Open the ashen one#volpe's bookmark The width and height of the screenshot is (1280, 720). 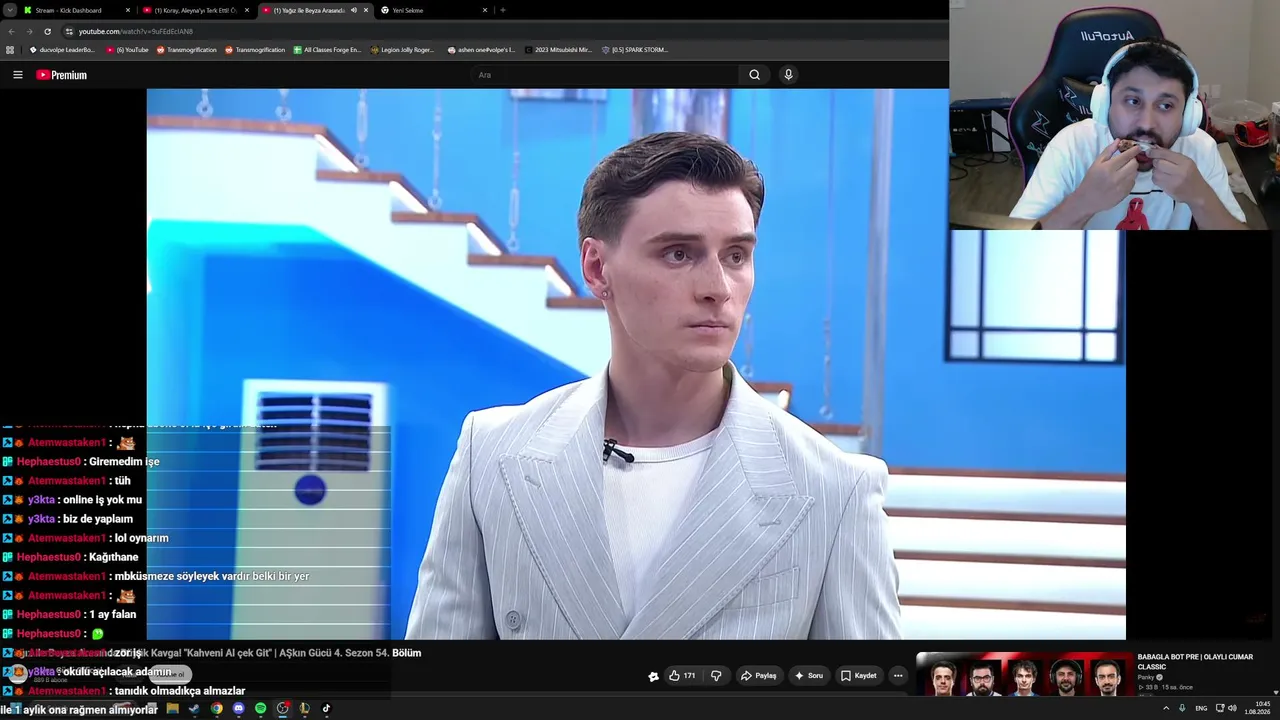481,50
